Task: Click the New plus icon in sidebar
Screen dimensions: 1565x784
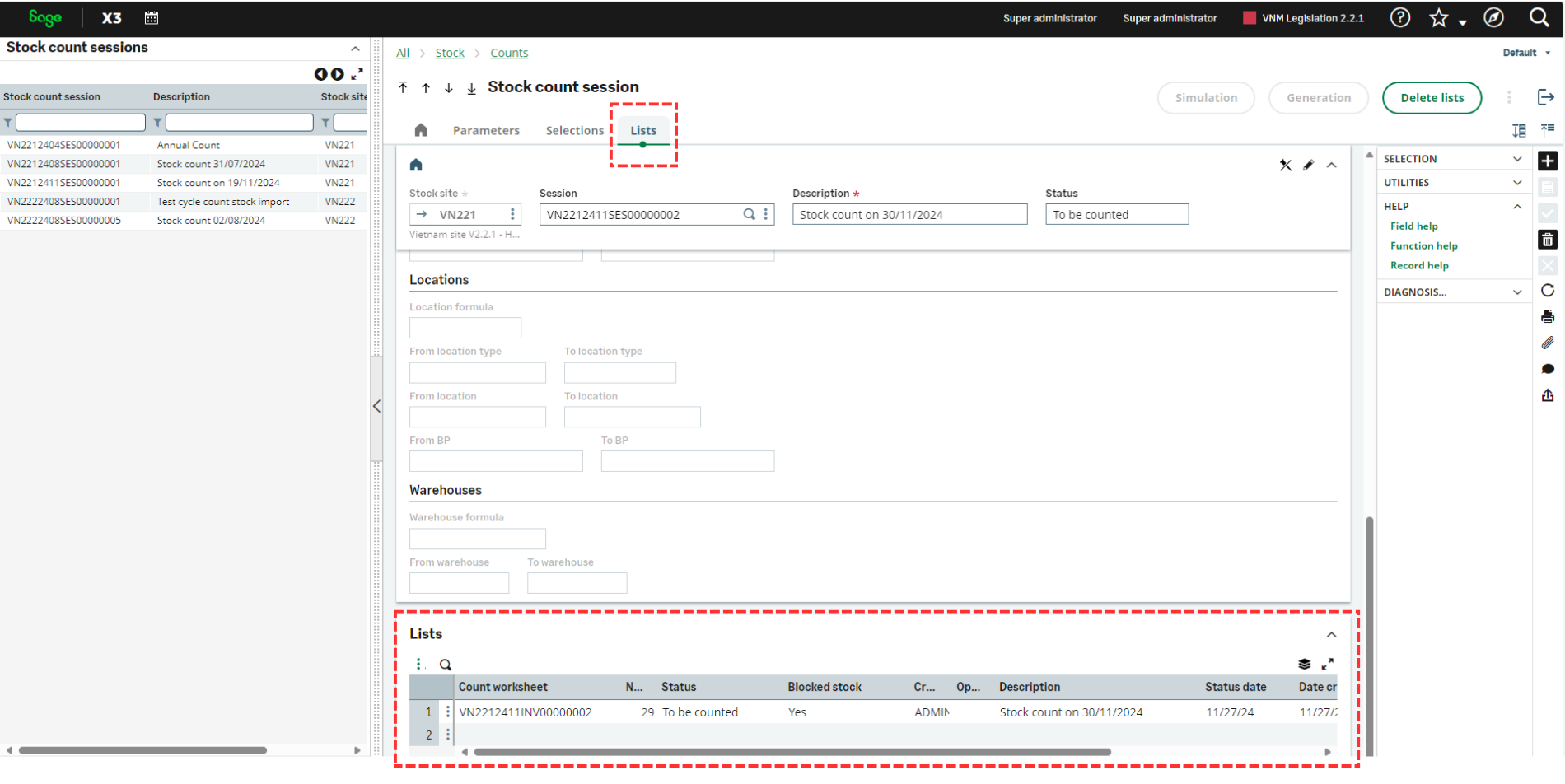Action: [x=1548, y=161]
